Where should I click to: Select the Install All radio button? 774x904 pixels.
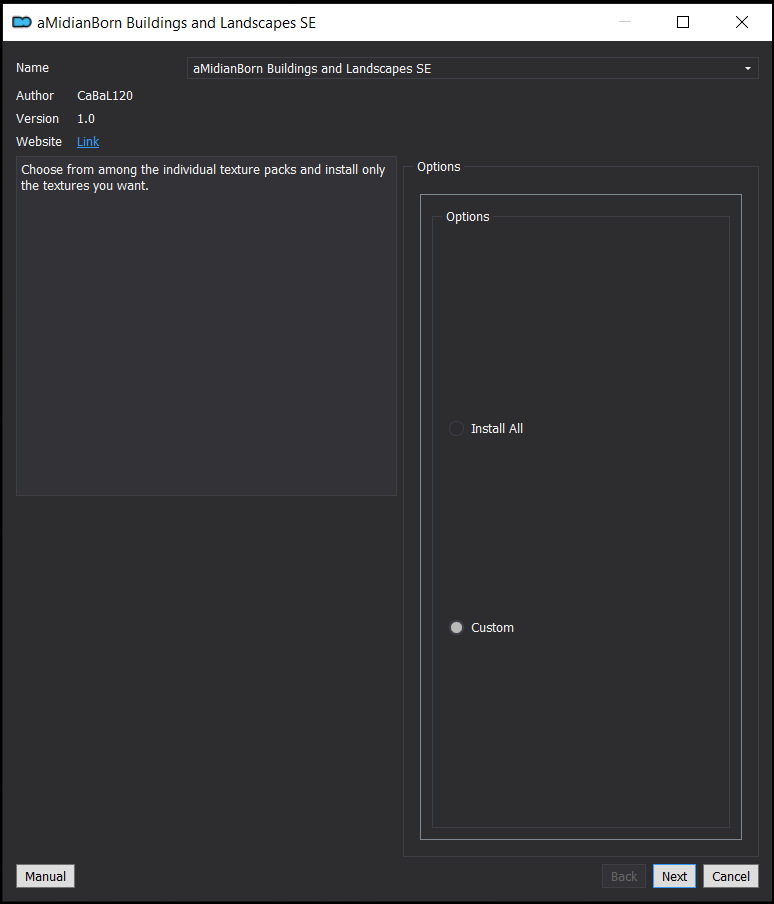coord(456,428)
